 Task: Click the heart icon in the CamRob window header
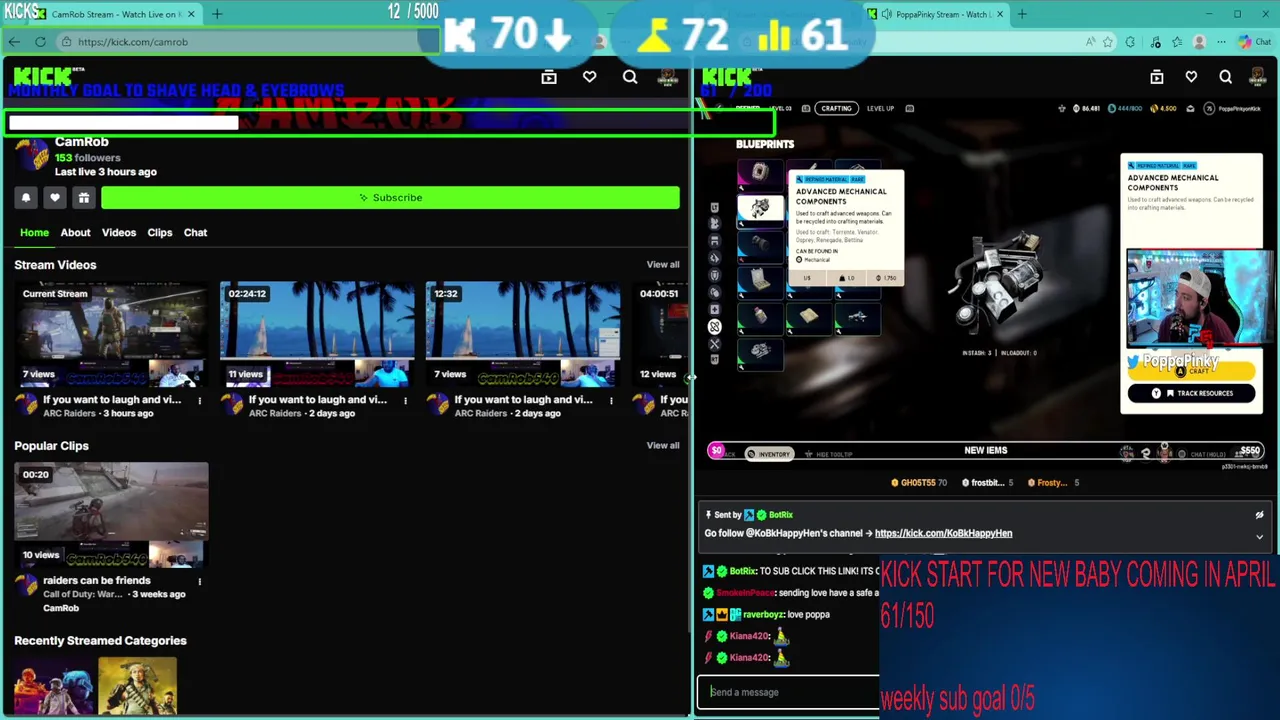[590, 77]
